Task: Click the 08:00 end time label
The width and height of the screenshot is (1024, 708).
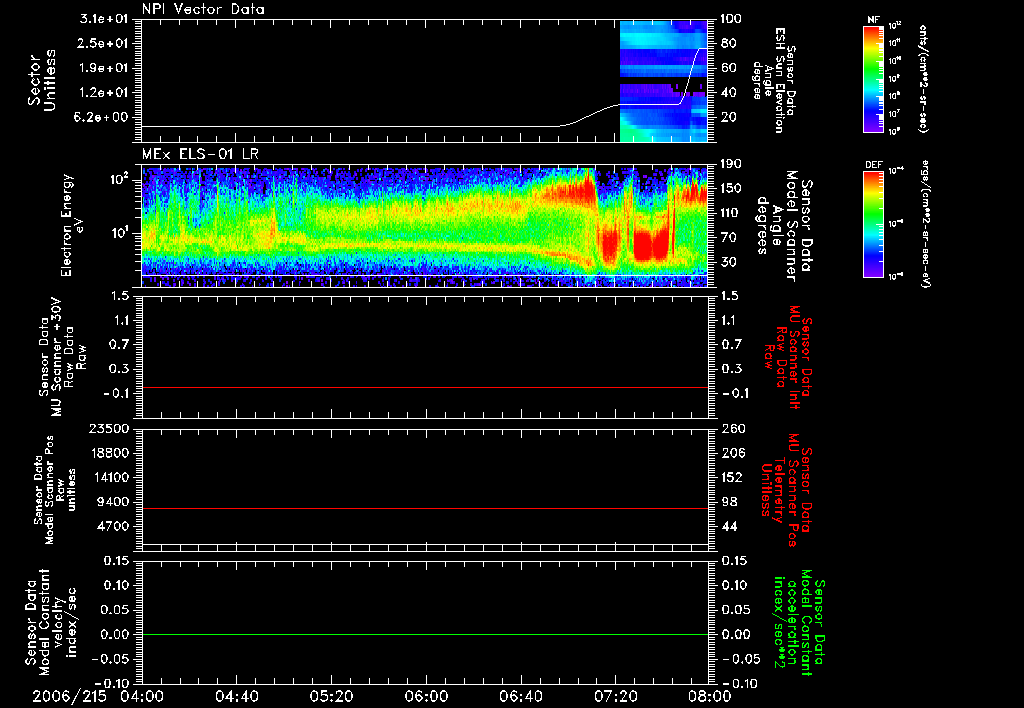Action: [x=708, y=696]
